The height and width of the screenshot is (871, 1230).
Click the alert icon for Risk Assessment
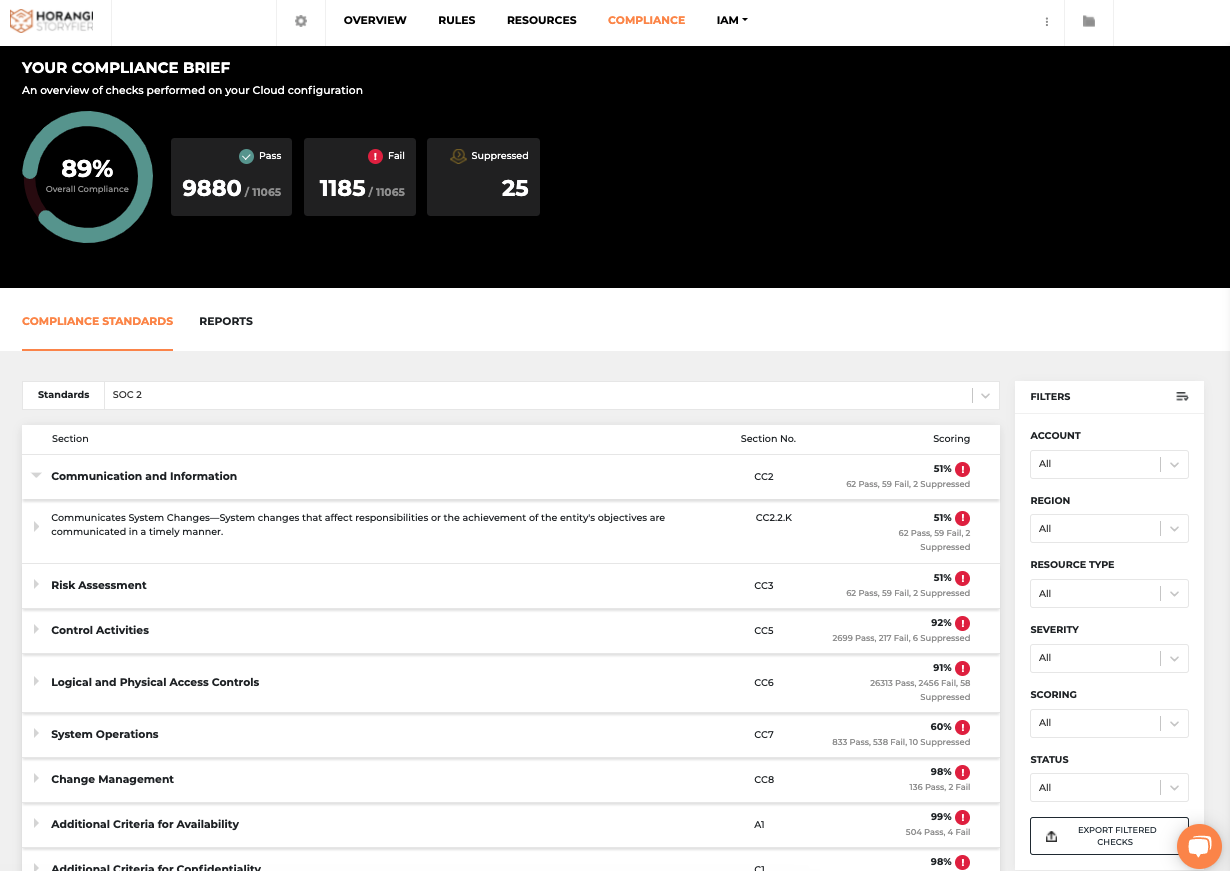coord(962,578)
